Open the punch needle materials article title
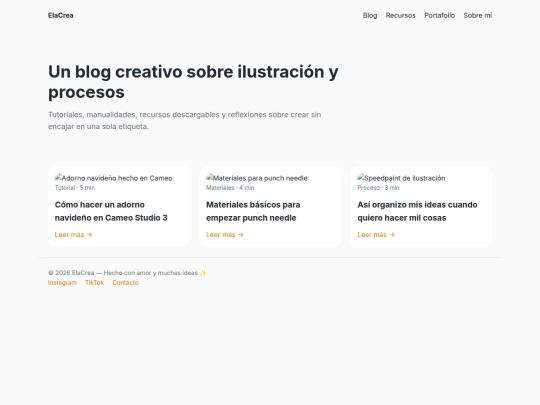This screenshot has width=540, height=405. pos(253,211)
